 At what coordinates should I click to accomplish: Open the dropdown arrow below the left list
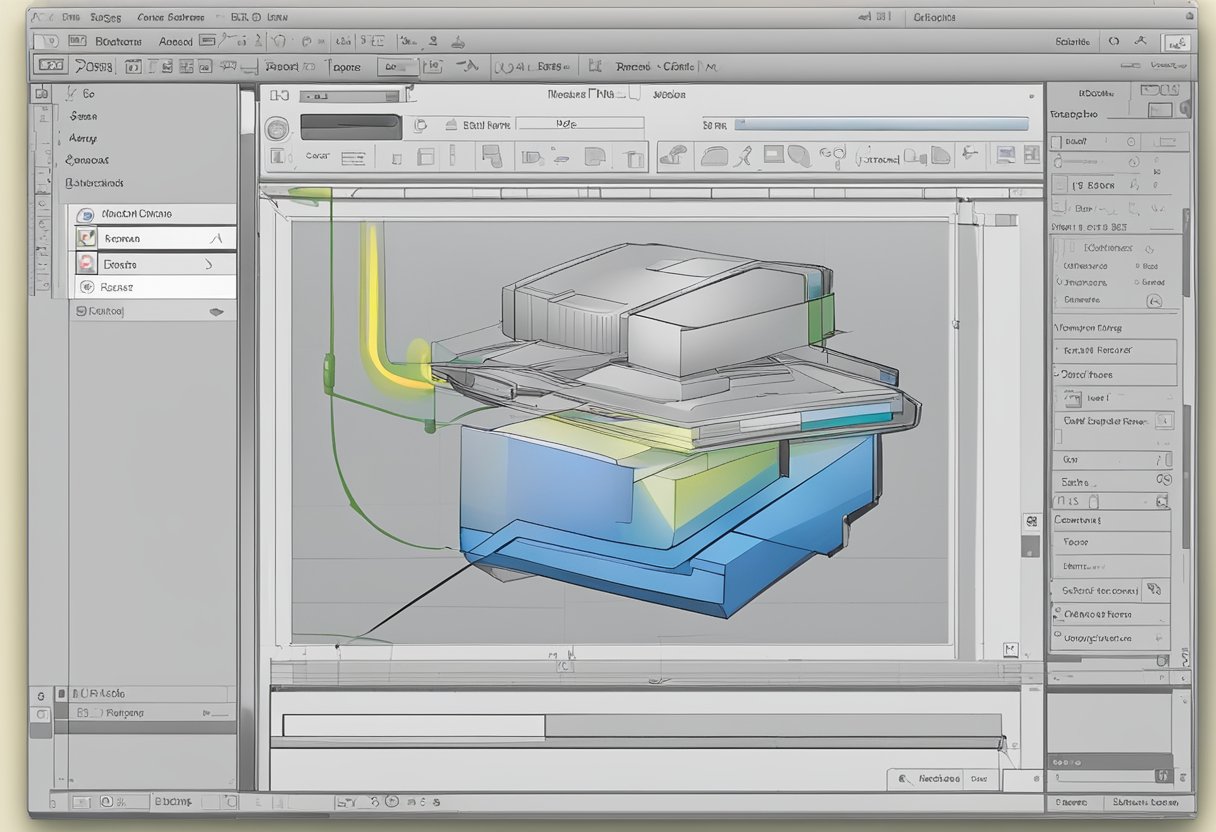click(214, 312)
